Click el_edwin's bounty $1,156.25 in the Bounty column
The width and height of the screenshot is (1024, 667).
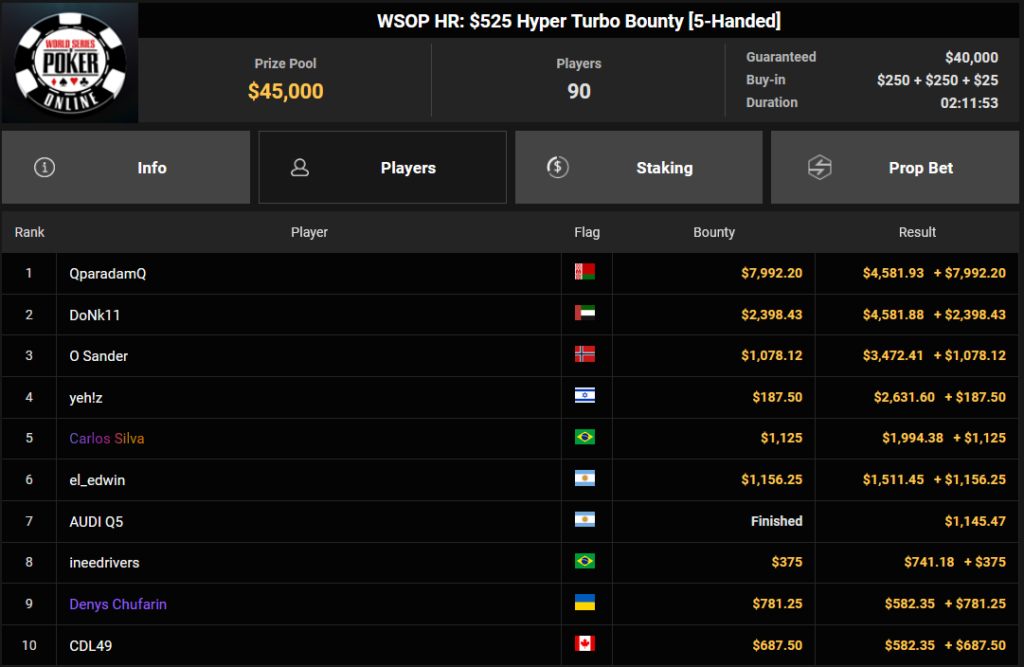click(772, 480)
